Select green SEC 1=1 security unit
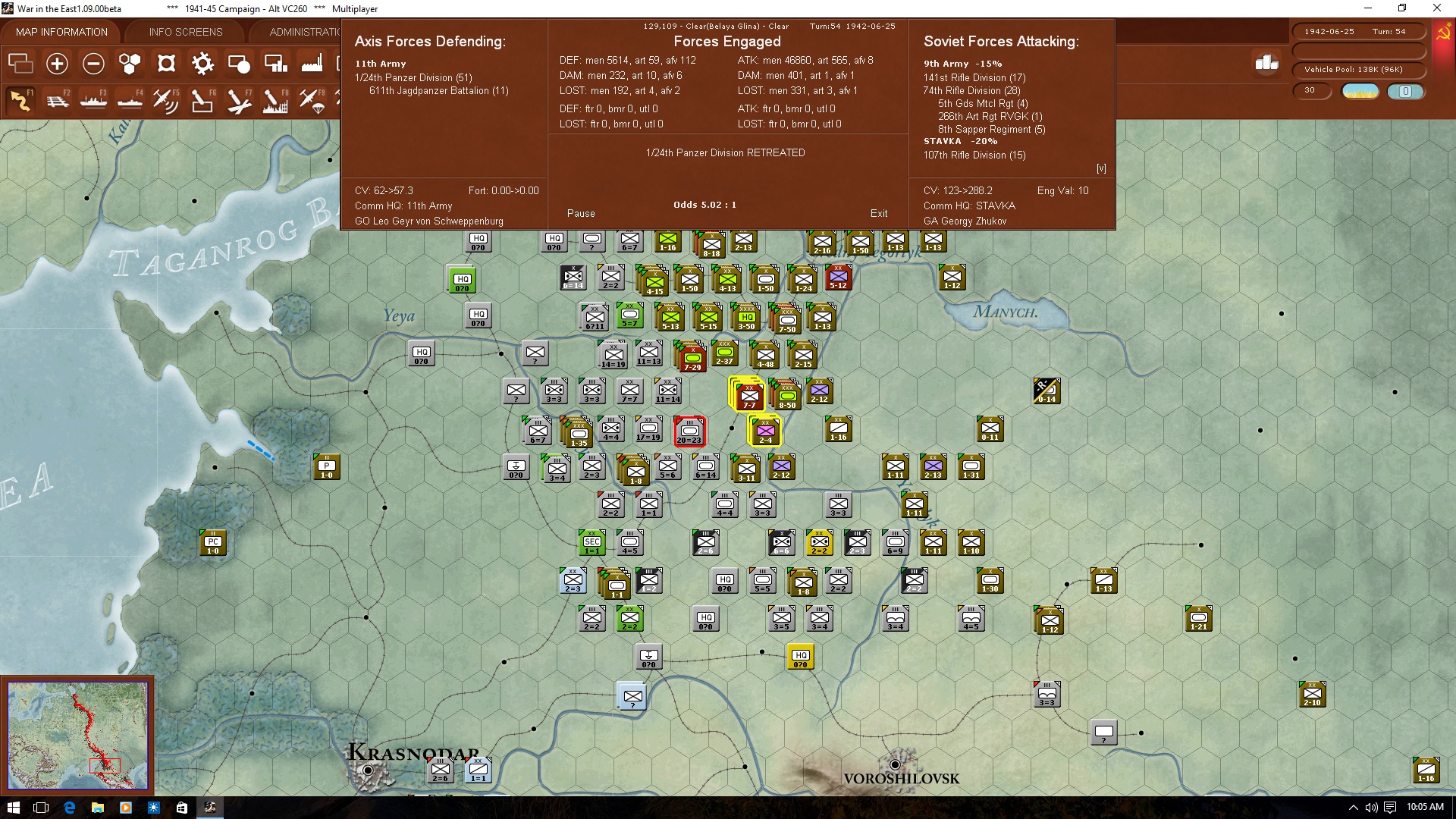This screenshot has height=819, width=1456. click(x=592, y=542)
